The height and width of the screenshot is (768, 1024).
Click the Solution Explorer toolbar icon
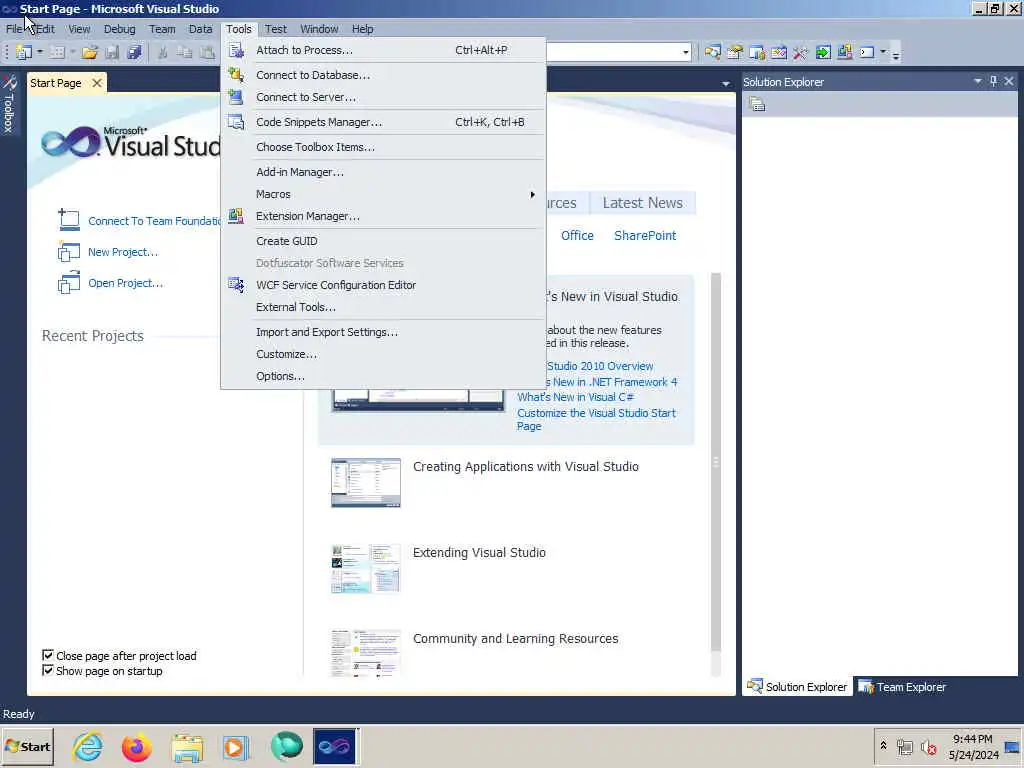point(712,52)
